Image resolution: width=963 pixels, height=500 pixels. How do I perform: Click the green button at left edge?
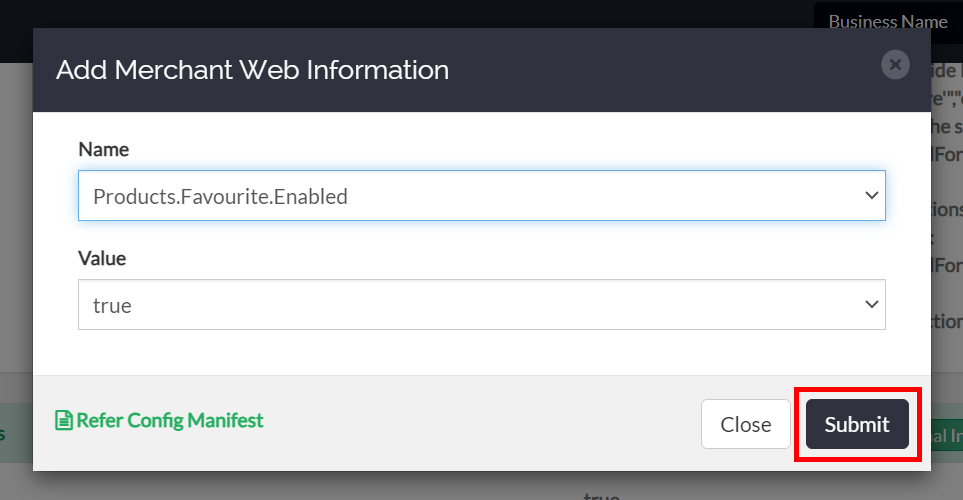14,433
